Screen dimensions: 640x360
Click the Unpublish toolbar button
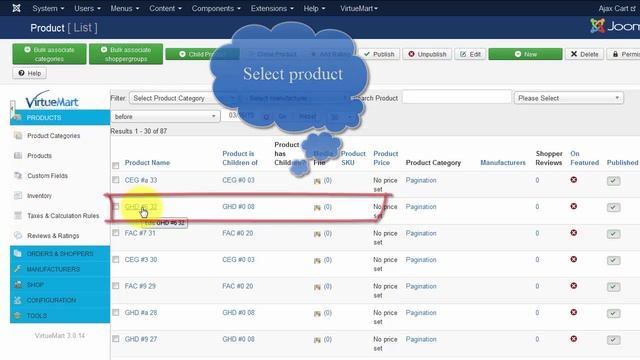(x=427, y=54)
